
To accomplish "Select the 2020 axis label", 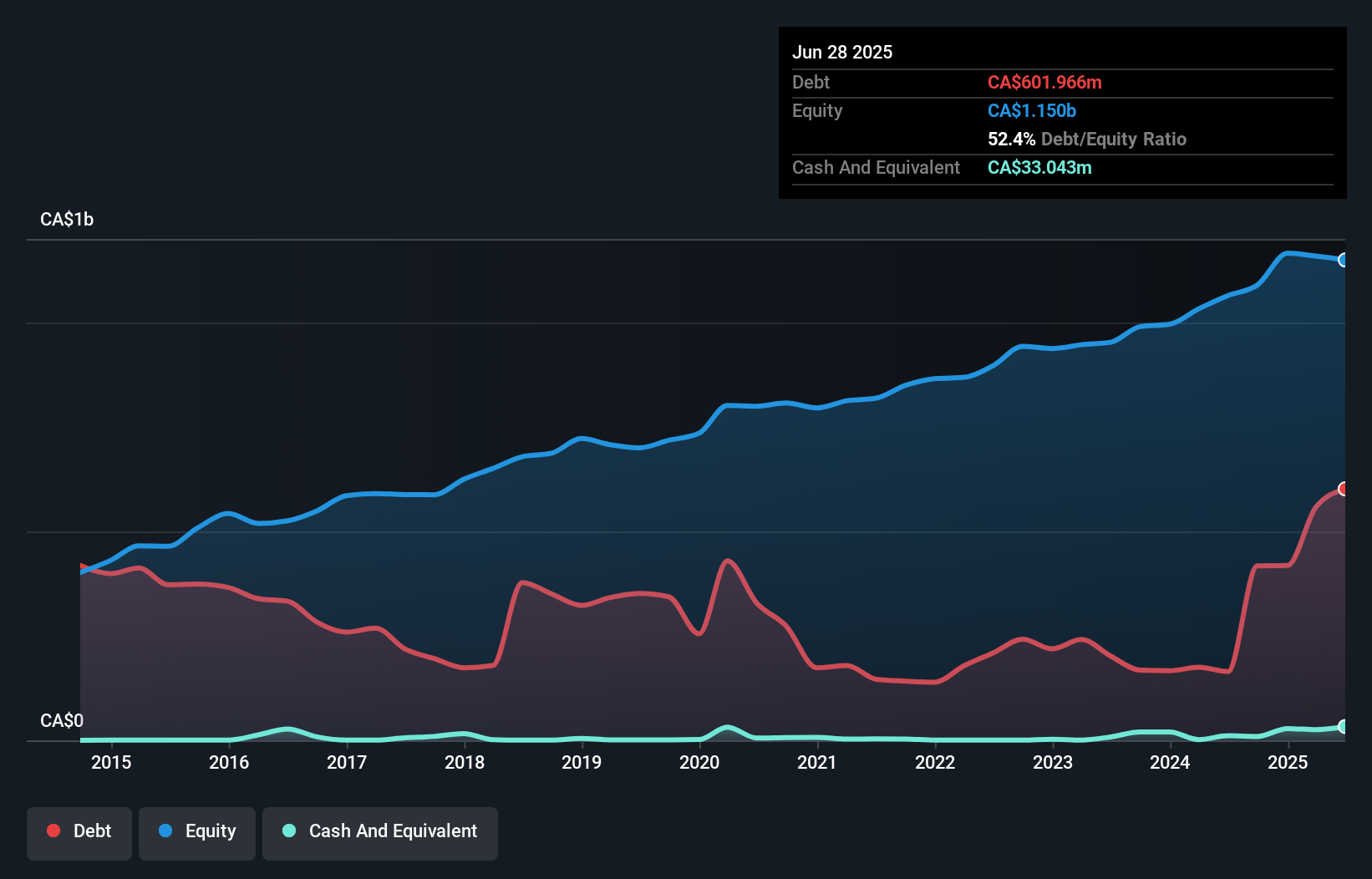I will 699,762.
